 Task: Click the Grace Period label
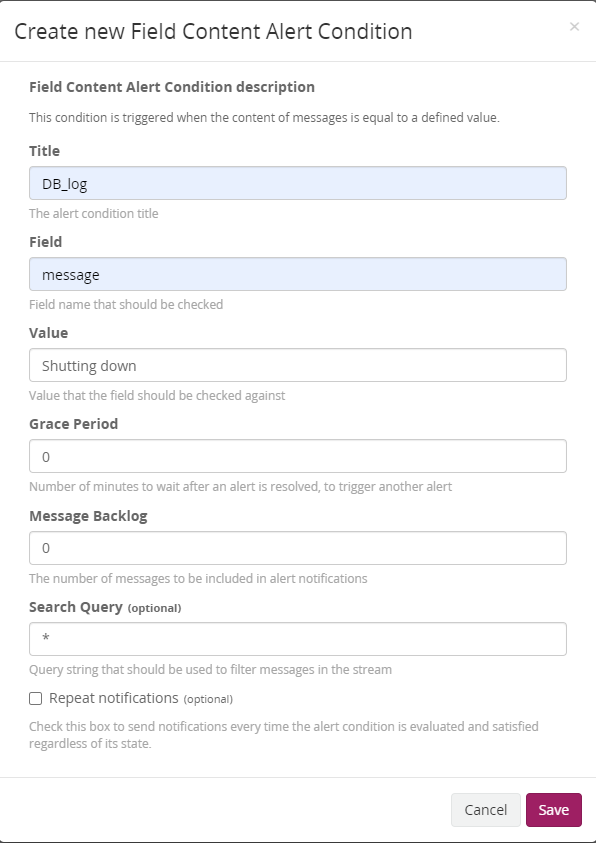(x=73, y=424)
